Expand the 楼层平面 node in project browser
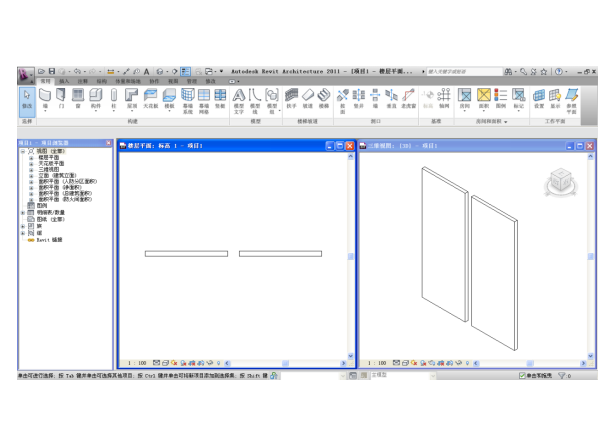 coord(31,158)
